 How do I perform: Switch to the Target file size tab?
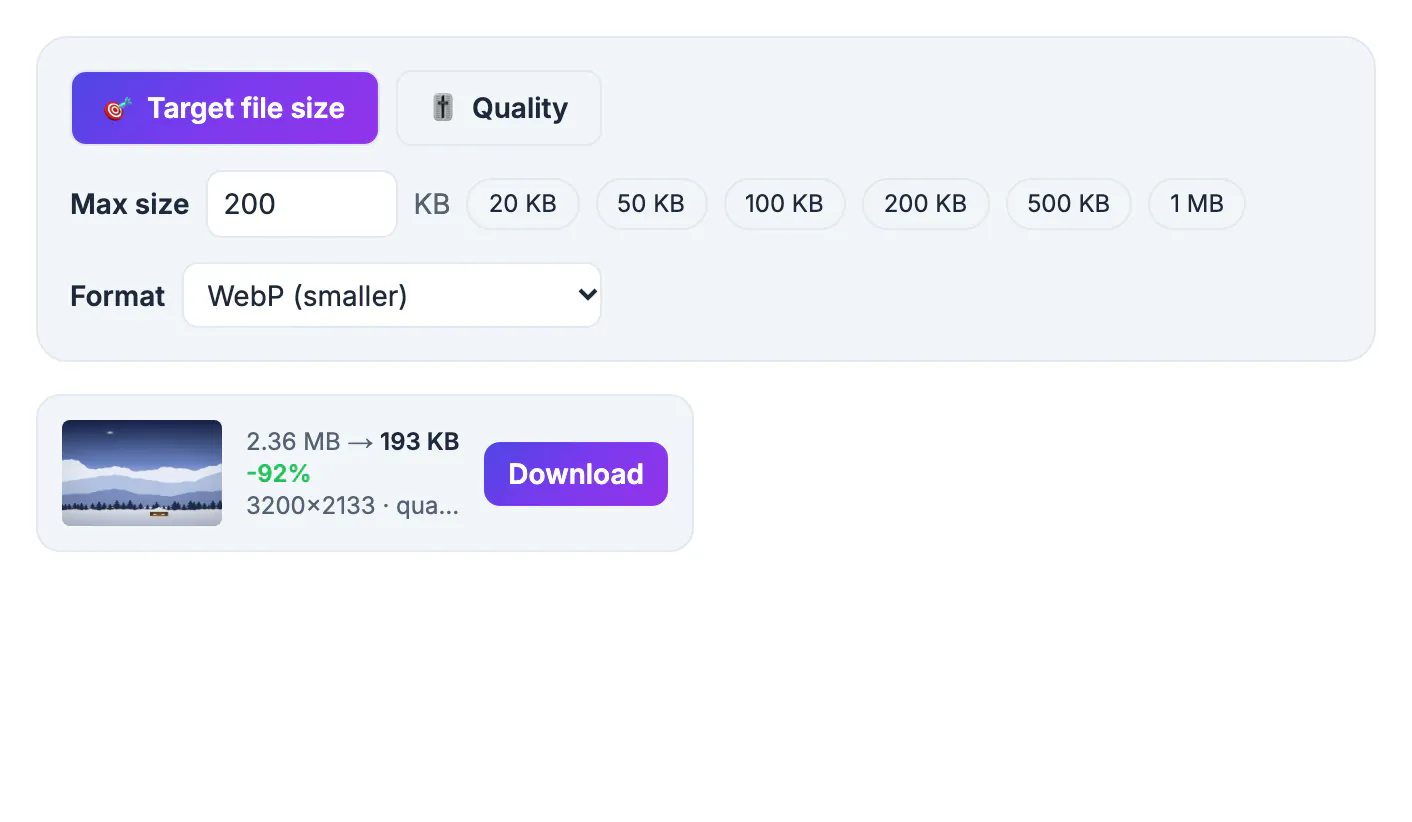click(225, 108)
